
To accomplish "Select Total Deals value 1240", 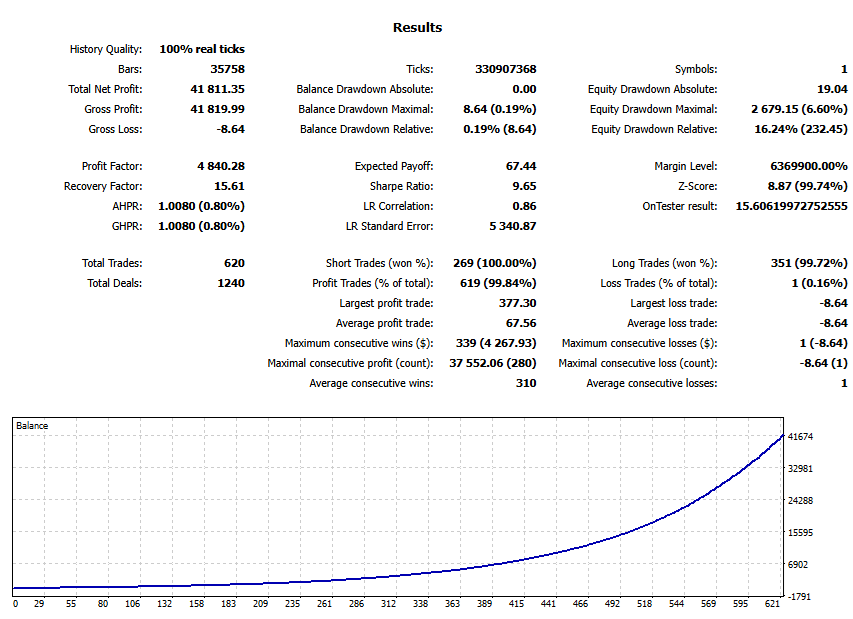I will click(231, 283).
